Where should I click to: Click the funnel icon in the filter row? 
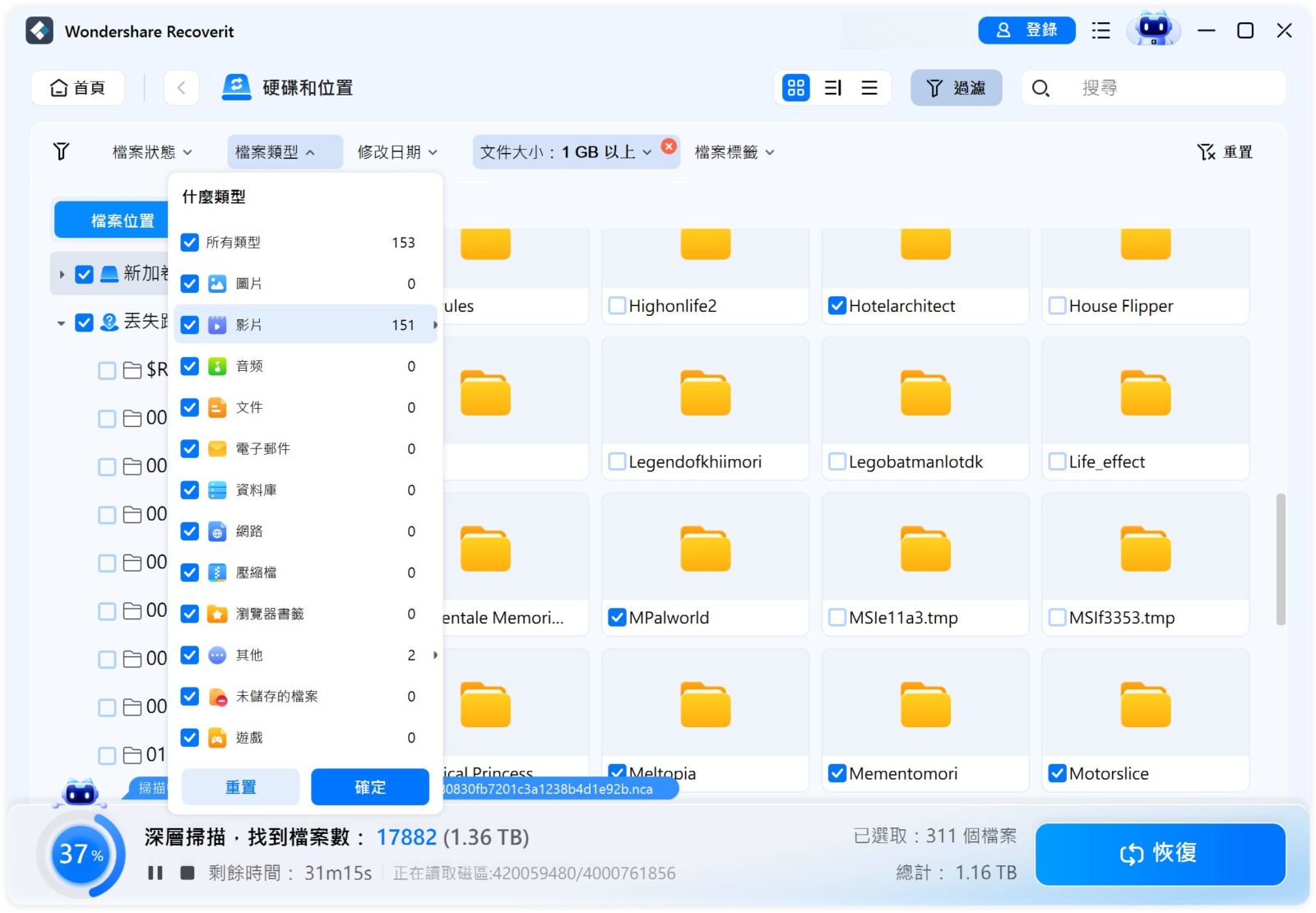pos(61,151)
